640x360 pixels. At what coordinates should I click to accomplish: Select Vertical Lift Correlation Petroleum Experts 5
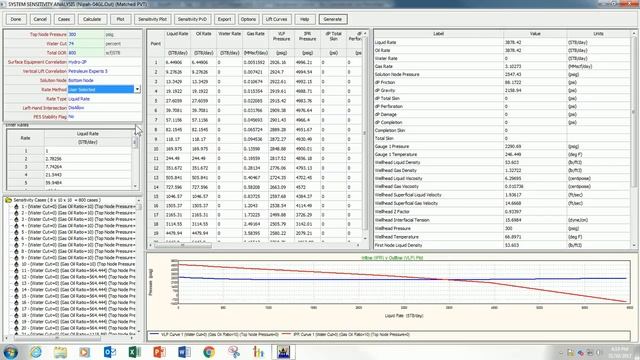(104, 71)
